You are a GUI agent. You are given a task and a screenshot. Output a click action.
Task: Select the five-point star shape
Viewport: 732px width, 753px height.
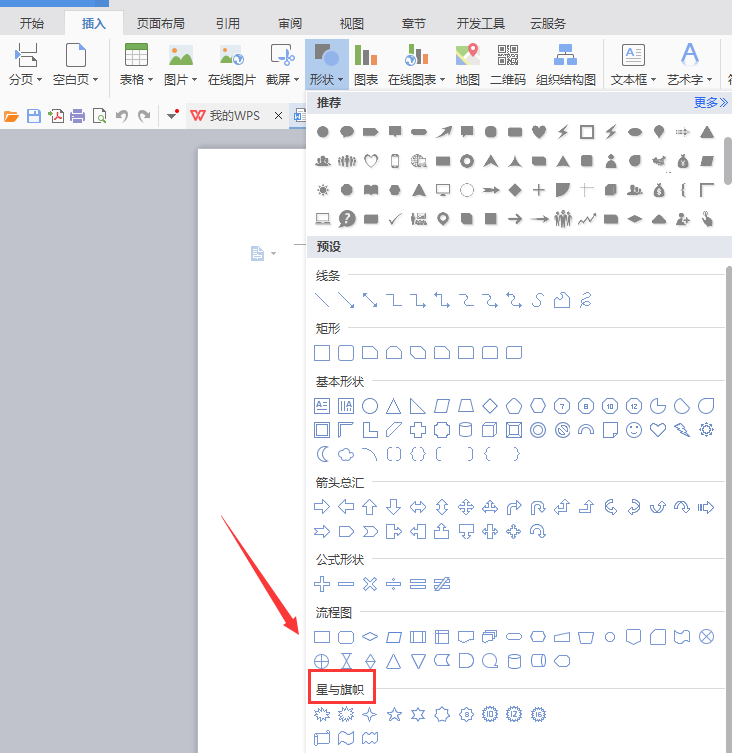(394, 714)
